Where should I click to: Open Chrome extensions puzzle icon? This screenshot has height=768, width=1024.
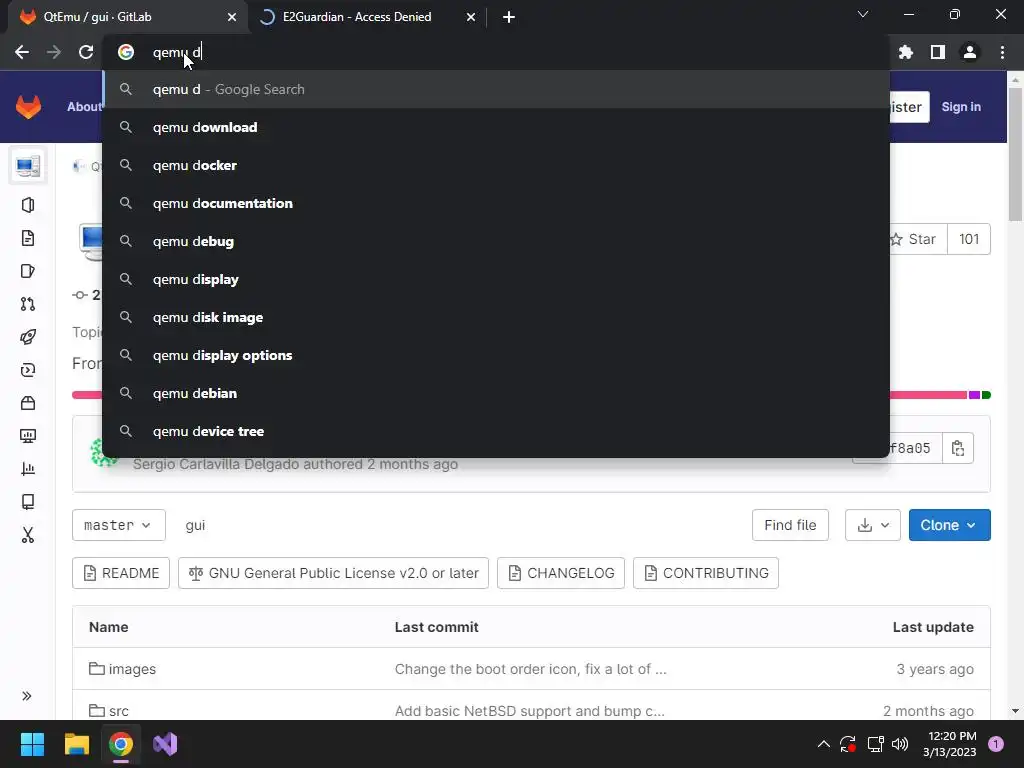[906, 52]
